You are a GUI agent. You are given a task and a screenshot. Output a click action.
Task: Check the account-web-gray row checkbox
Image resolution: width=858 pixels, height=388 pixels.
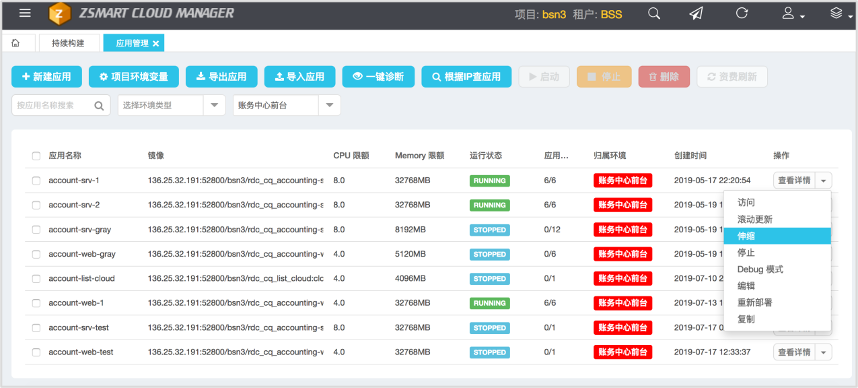36,254
